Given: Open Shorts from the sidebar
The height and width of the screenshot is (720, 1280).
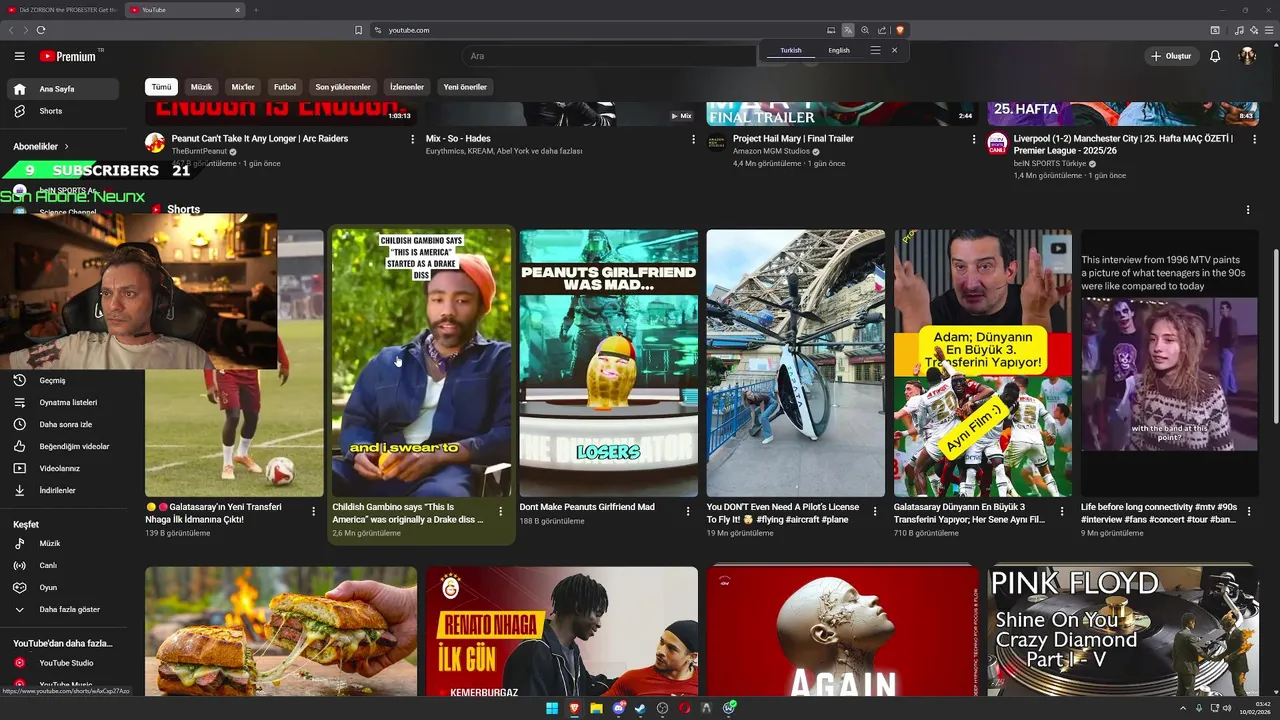Looking at the screenshot, I should 62,111.
